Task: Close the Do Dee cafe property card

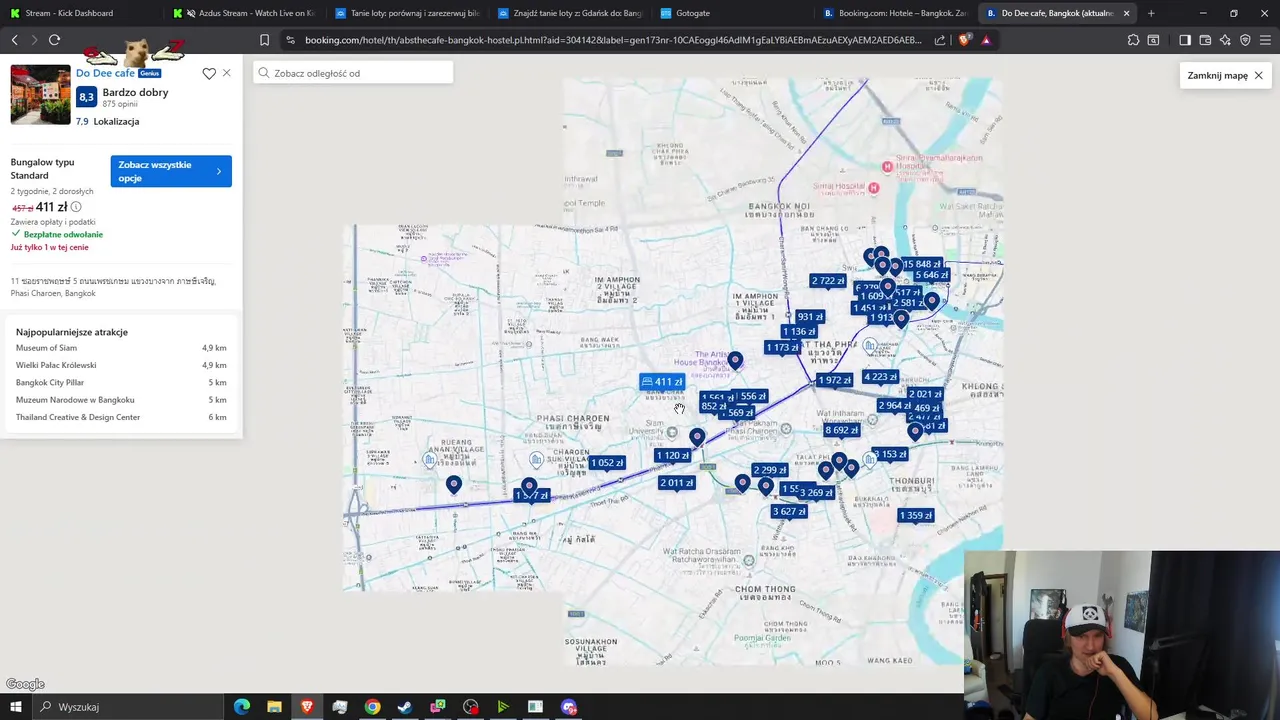Action: pyautogui.click(x=227, y=73)
